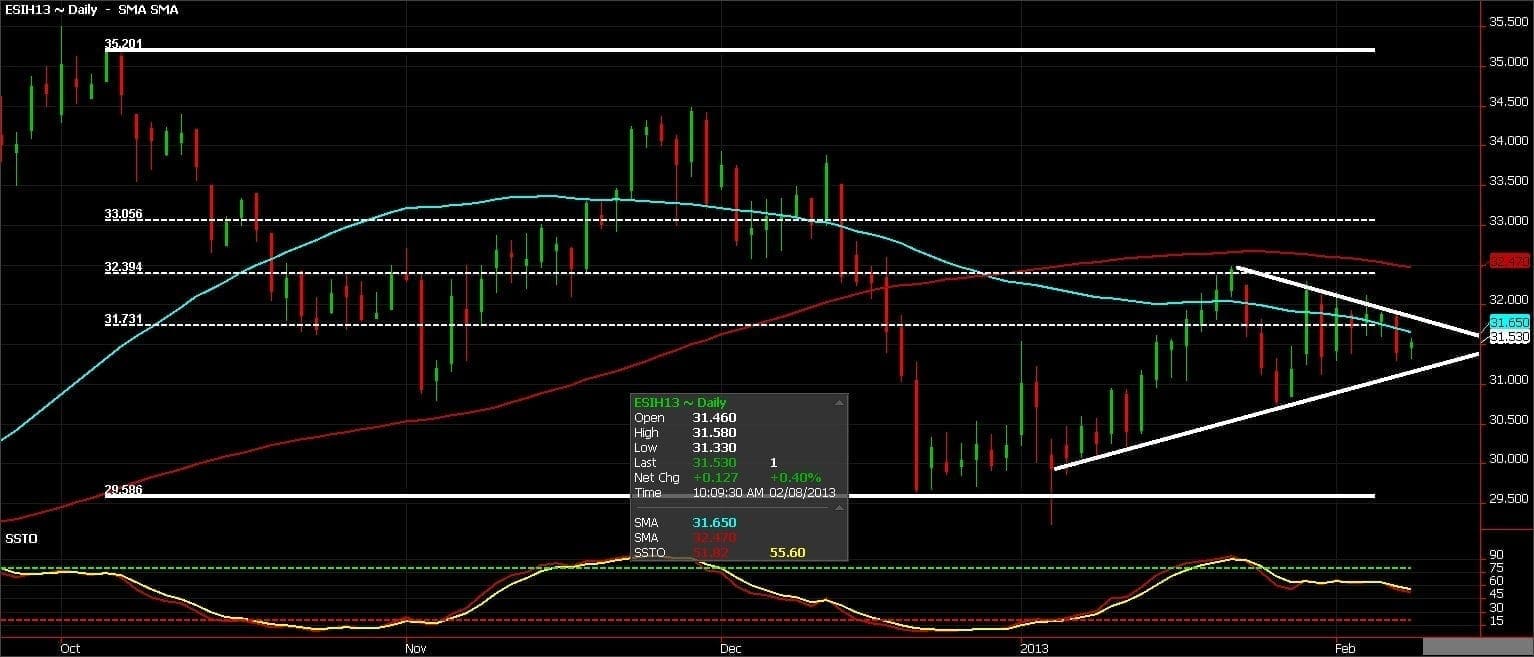
Task: Click the 33.056 dashed level label
Action: tap(122, 214)
